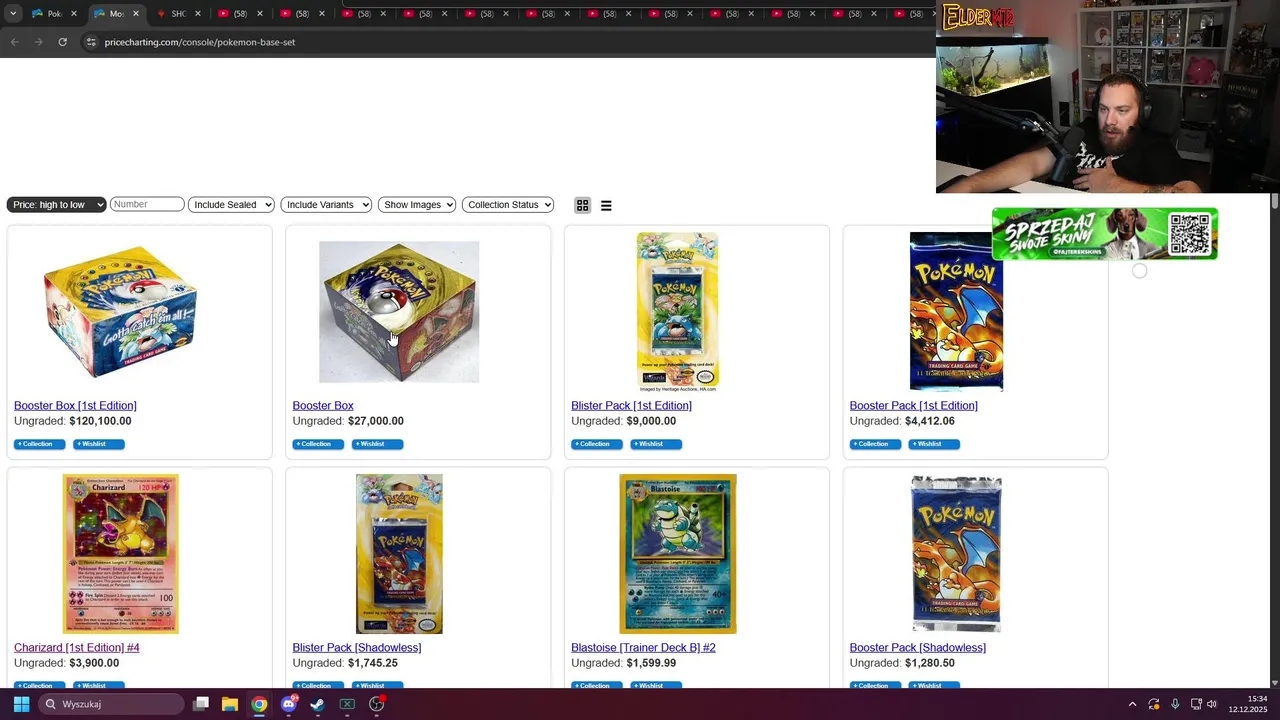Click the $4,412.06 ungraded price text
Viewport: 1280px width, 720px height.
[x=929, y=421]
